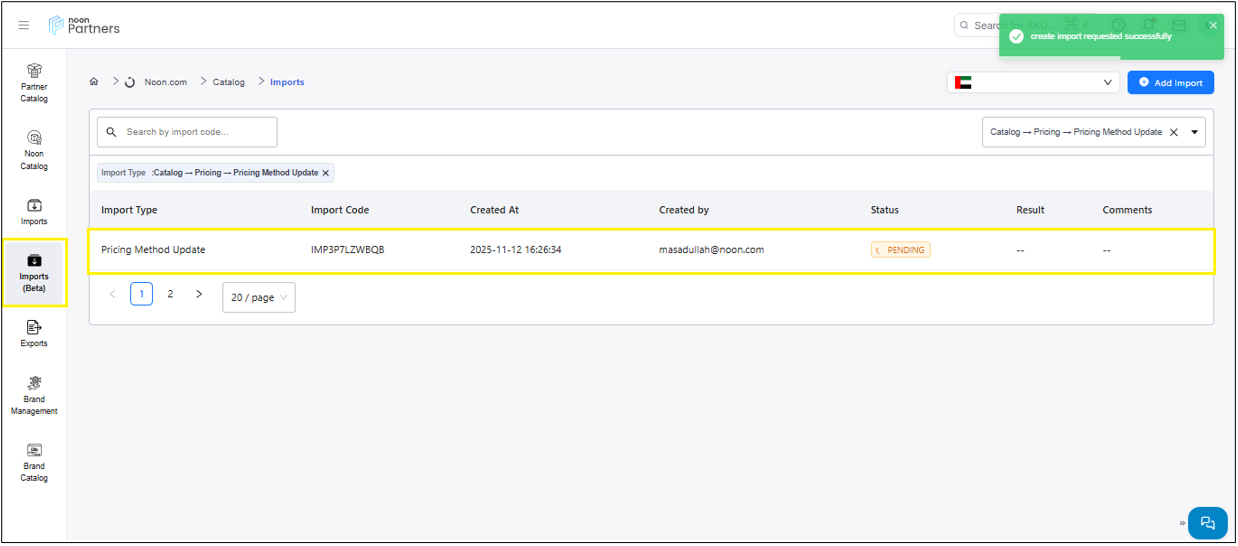Viewport: 1238px width, 546px height.
Task: Open the Imports sidebar section
Action: (34, 212)
